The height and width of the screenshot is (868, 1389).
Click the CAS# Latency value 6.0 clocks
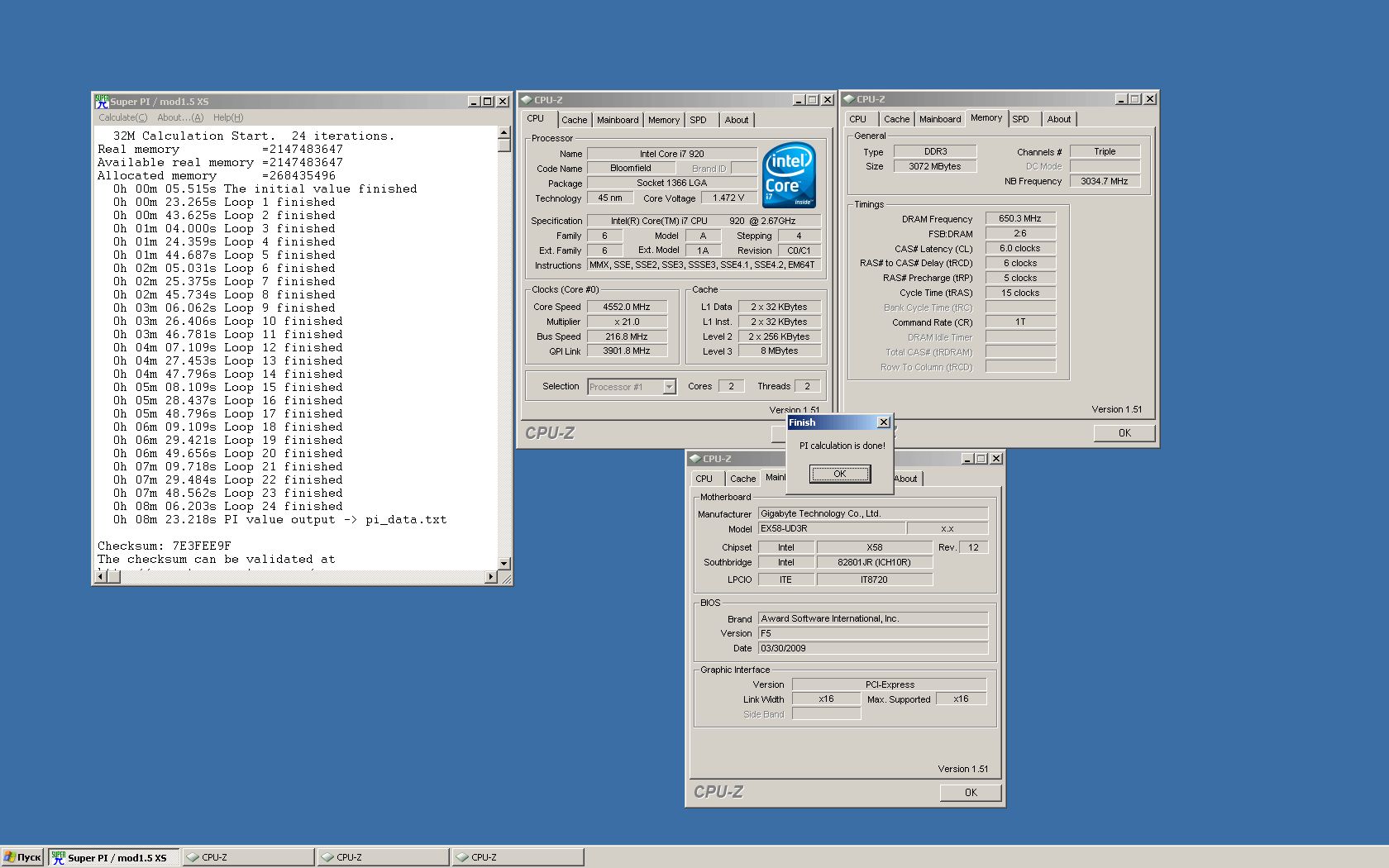coord(1020,249)
